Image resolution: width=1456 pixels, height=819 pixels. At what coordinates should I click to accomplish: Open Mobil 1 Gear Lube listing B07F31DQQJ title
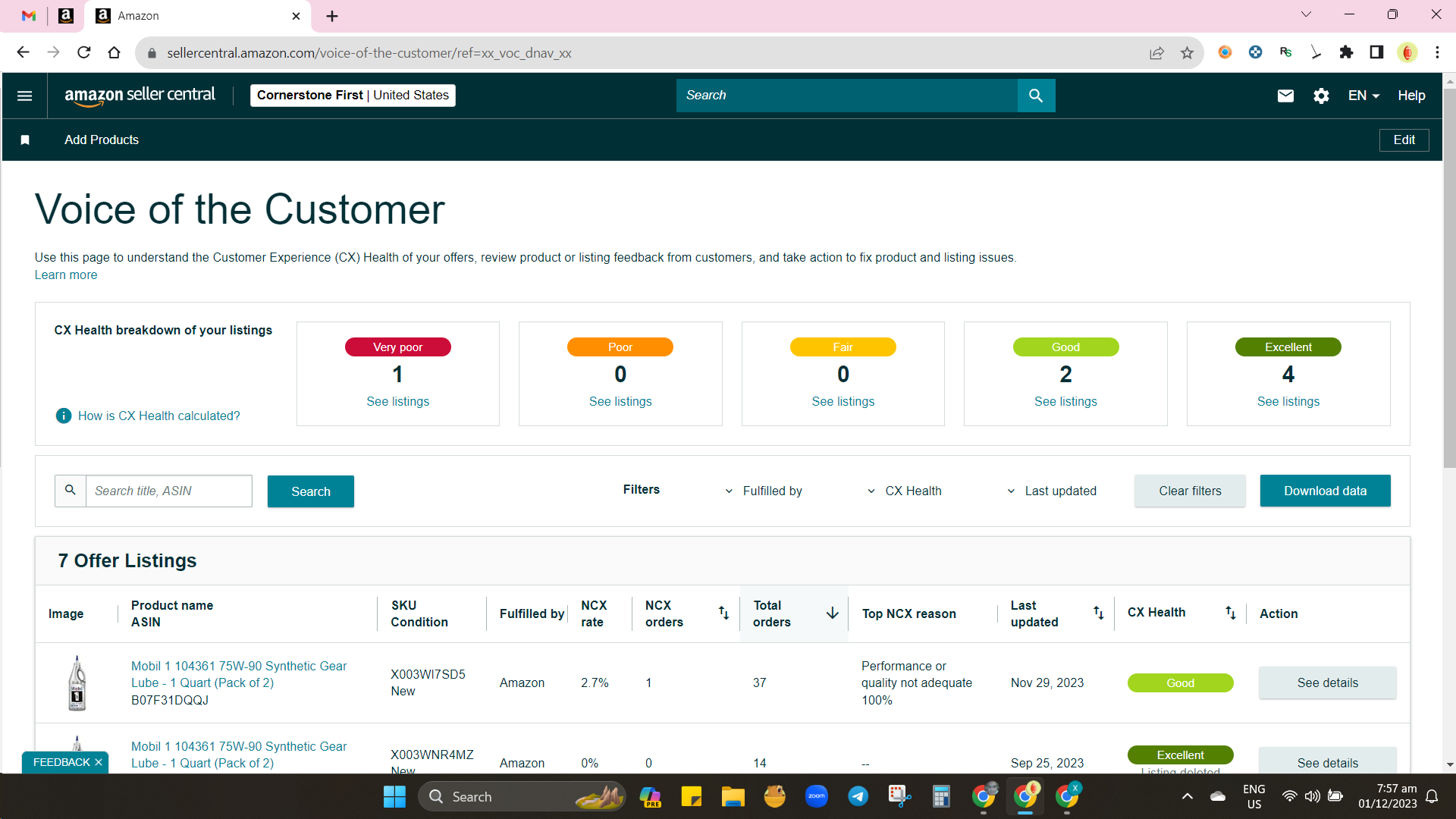(x=239, y=674)
